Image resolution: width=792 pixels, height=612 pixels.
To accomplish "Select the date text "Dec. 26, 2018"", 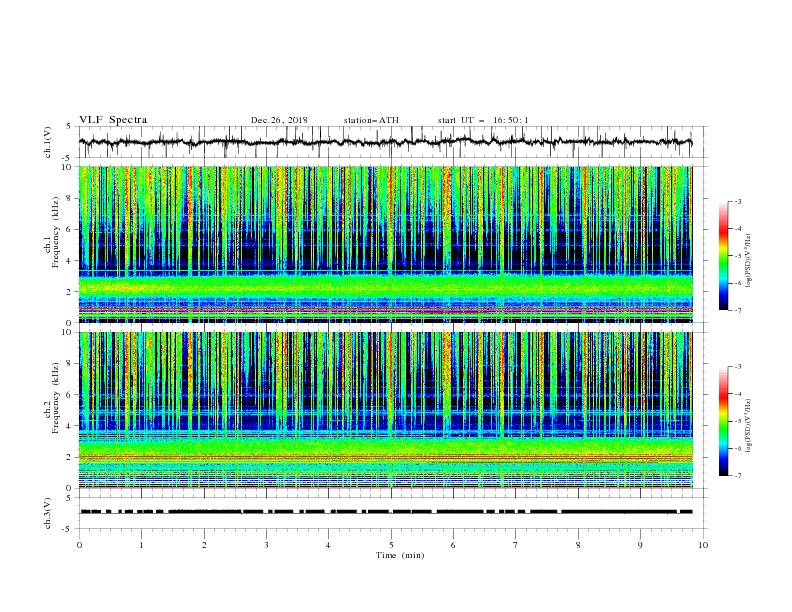I will [279, 120].
